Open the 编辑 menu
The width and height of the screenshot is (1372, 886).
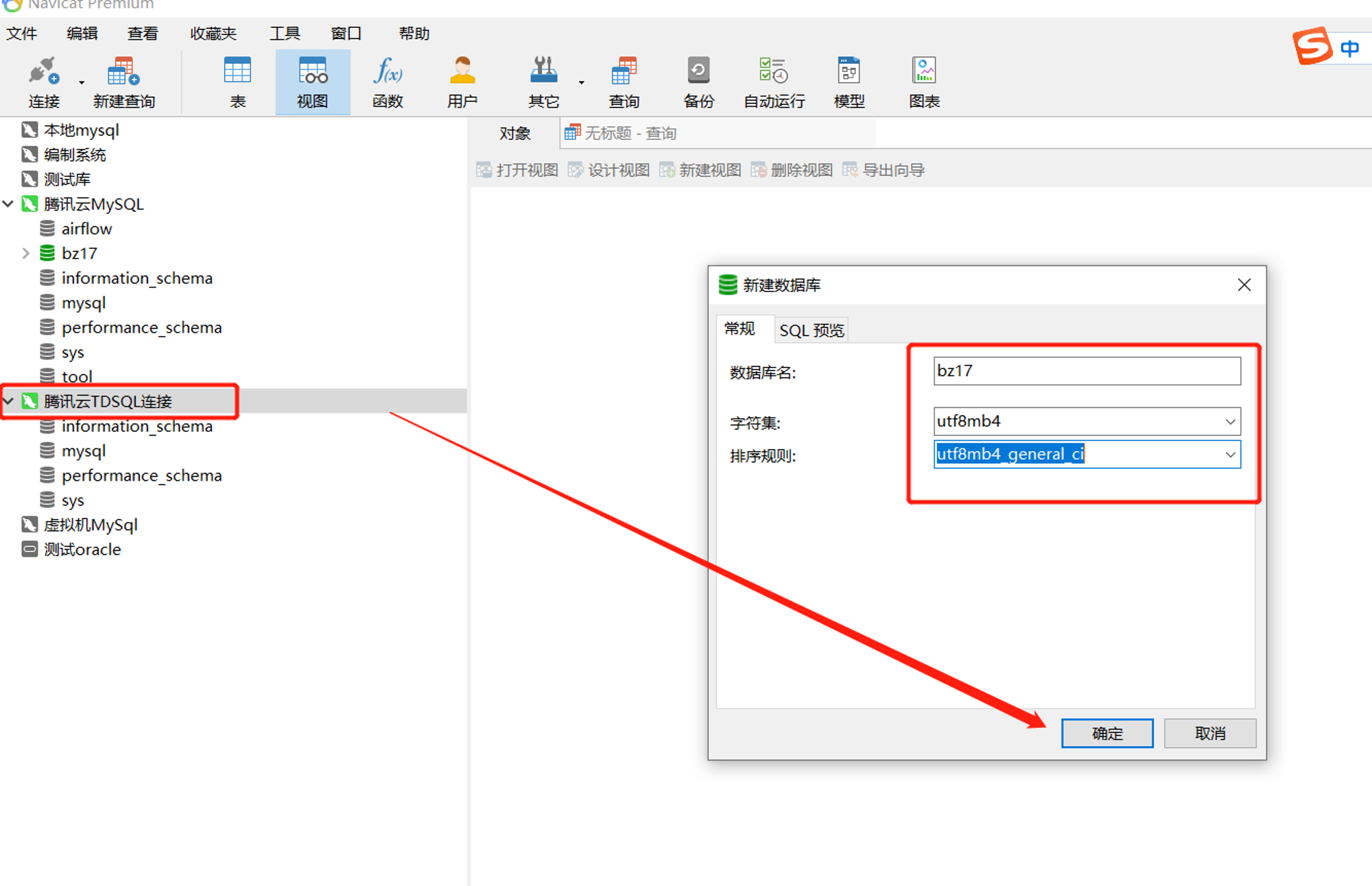coord(82,34)
